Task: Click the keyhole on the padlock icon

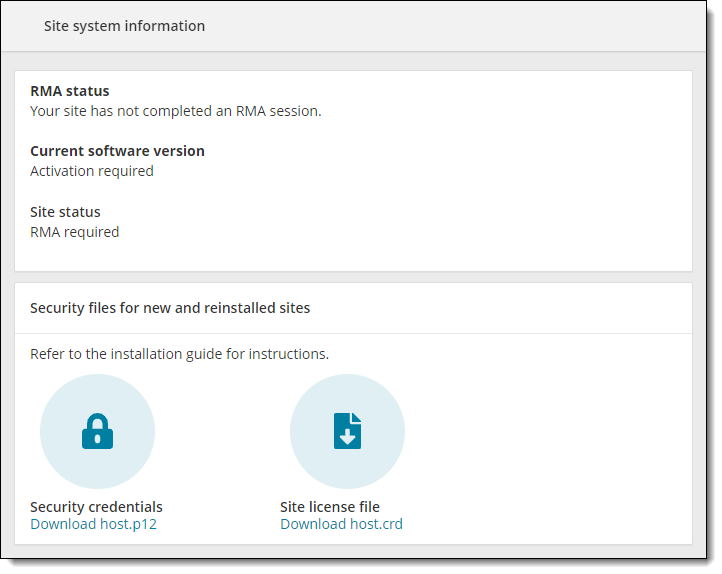Action: [98, 439]
